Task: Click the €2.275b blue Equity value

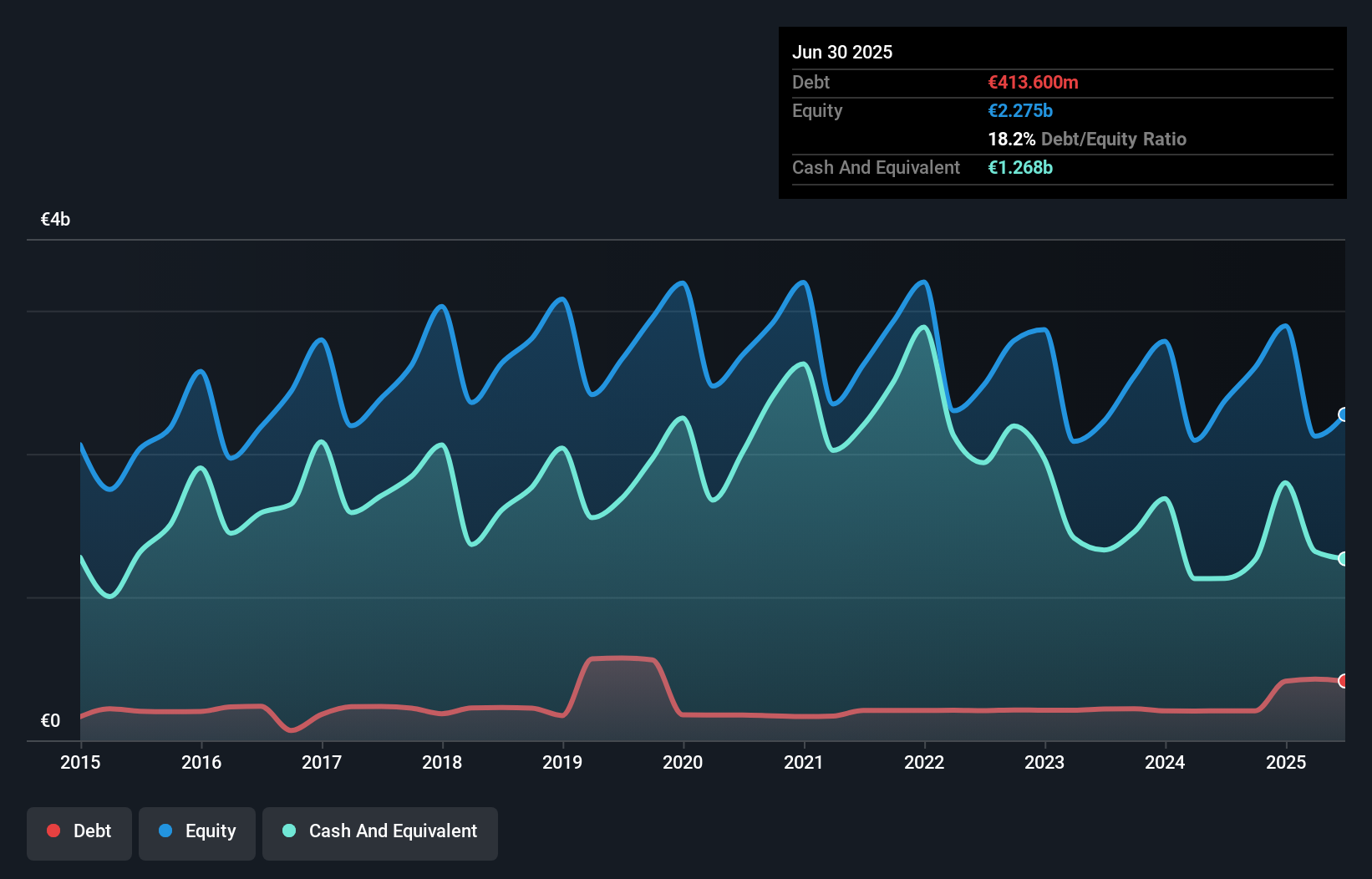Action: pyautogui.click(x=1019, y=110)
